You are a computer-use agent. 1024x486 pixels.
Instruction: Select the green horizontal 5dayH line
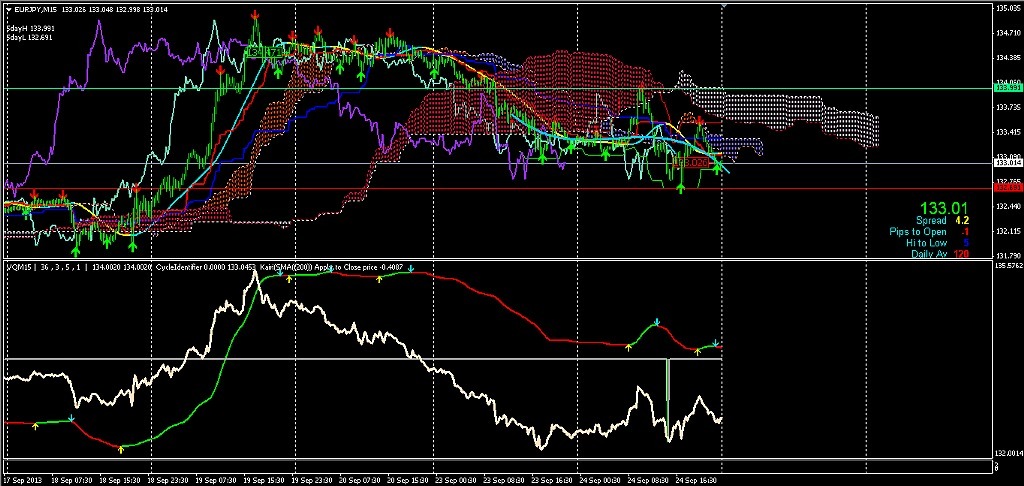click(x=496, y=88)
